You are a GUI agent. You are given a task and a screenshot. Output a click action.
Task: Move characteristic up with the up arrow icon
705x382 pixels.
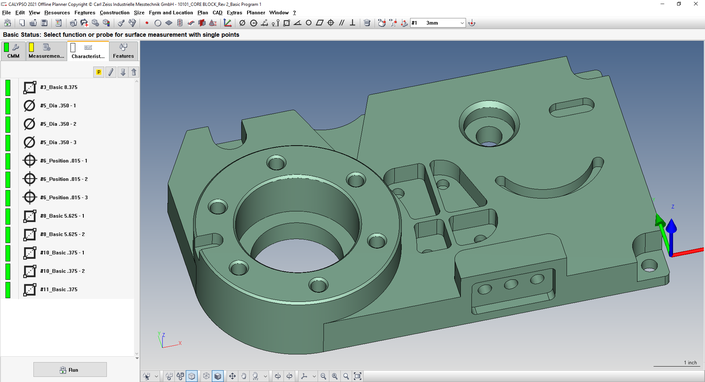click(x=134, y=72)
